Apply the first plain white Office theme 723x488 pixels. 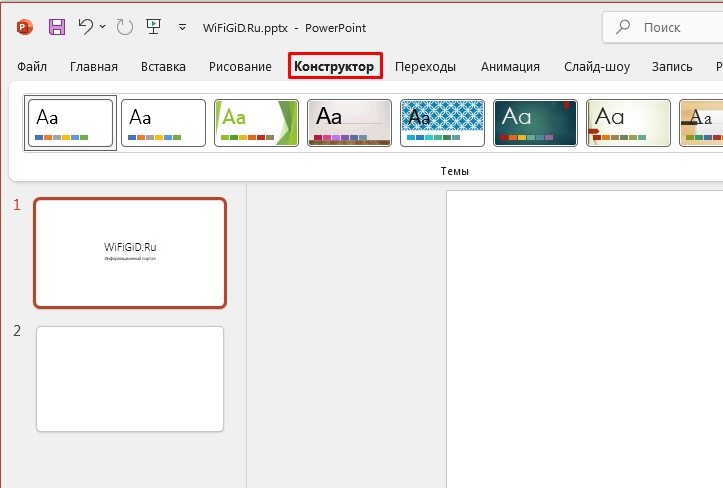pyautogui.click(x=70, y=123)
